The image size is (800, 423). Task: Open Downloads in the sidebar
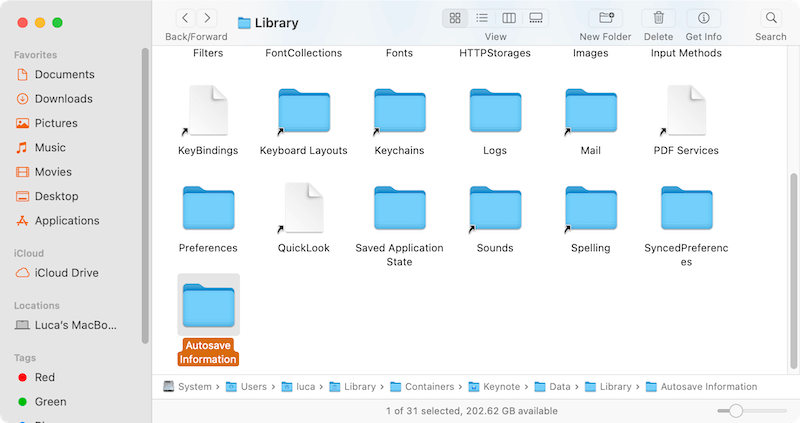pos(63,99)
